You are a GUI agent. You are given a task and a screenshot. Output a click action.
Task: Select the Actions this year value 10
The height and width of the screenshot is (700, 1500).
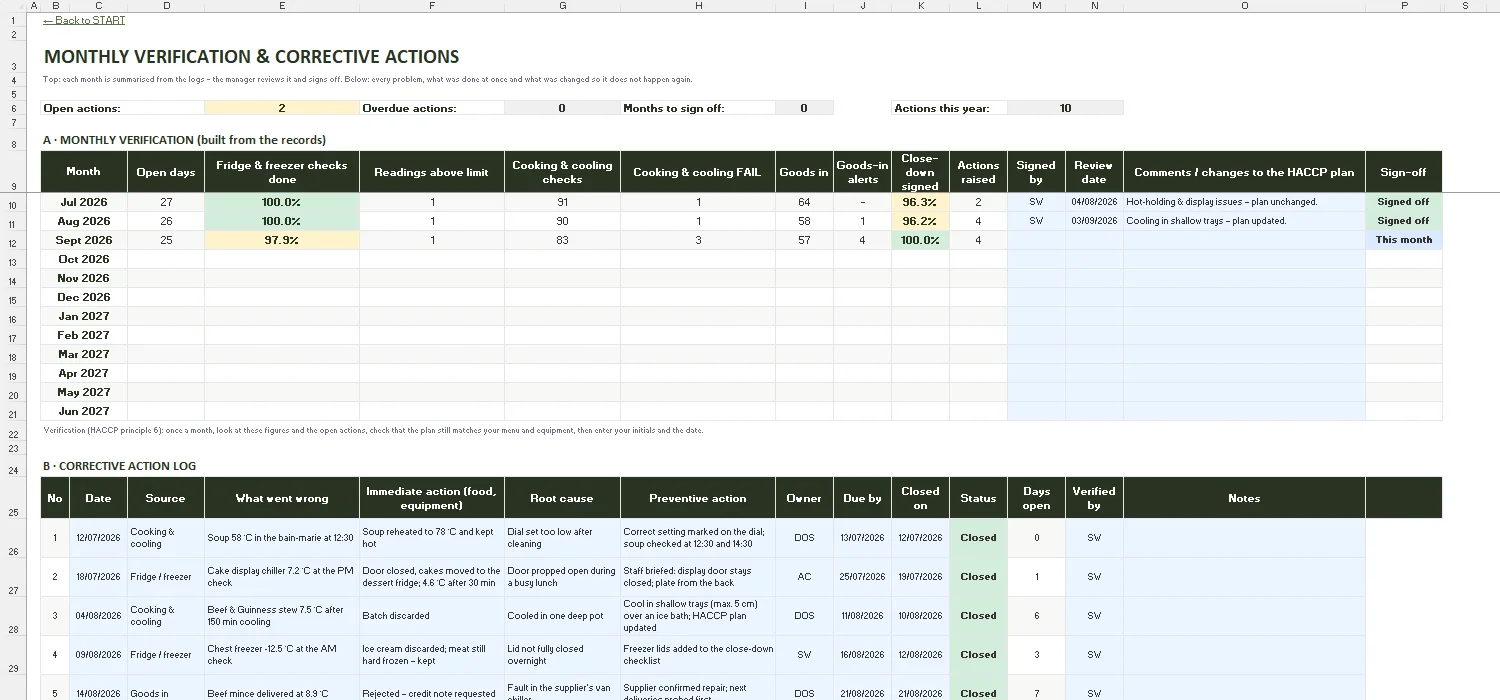pyautogui.click(x=1065, y=108)
